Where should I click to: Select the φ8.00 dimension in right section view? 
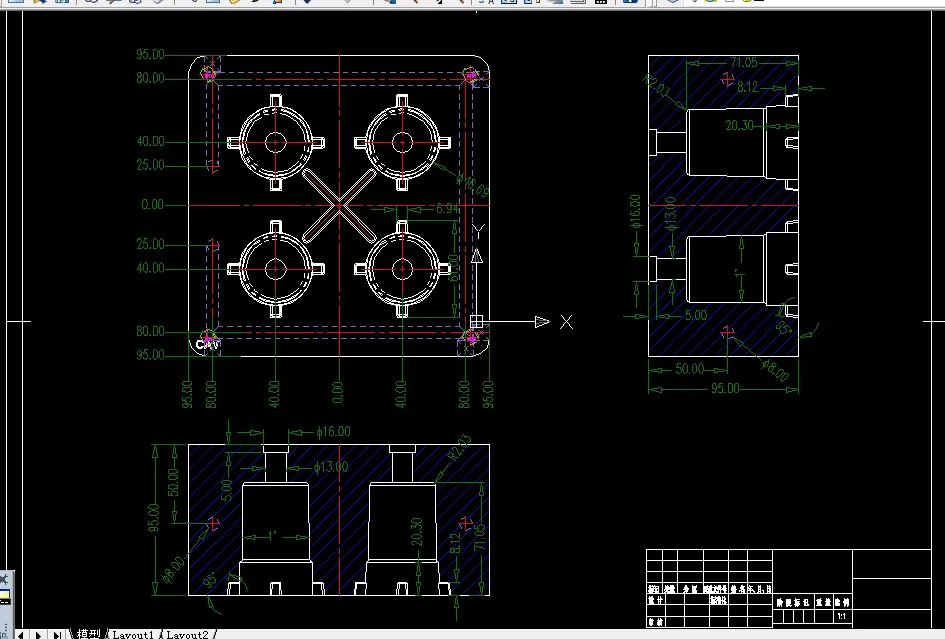pos(774,370)
